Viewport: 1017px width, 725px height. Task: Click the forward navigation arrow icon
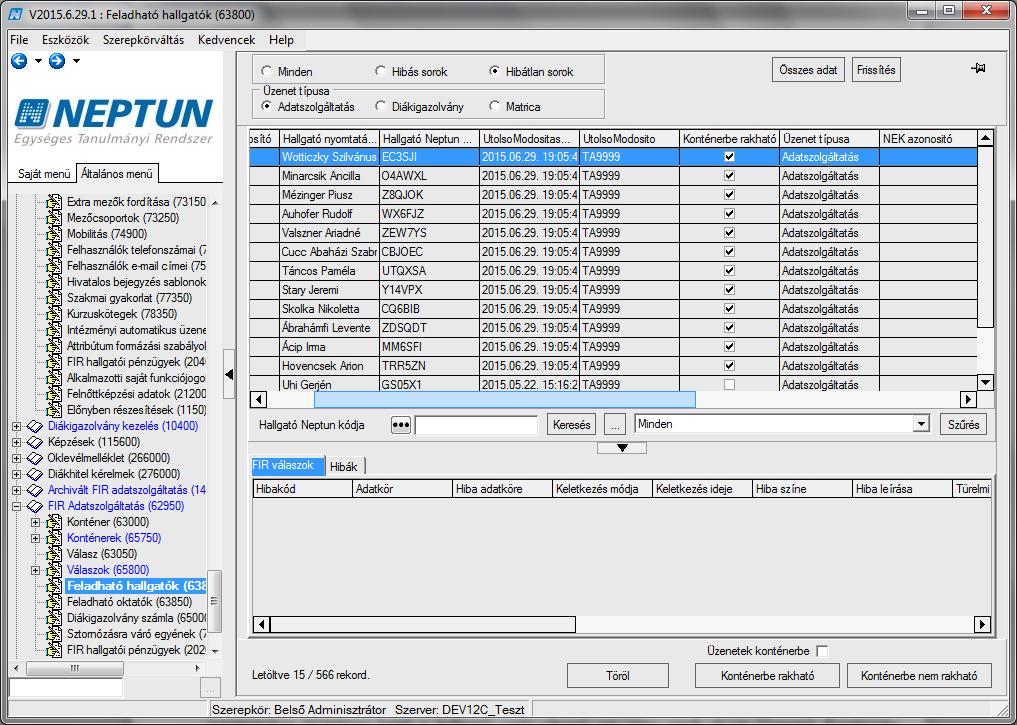[57, 61]
